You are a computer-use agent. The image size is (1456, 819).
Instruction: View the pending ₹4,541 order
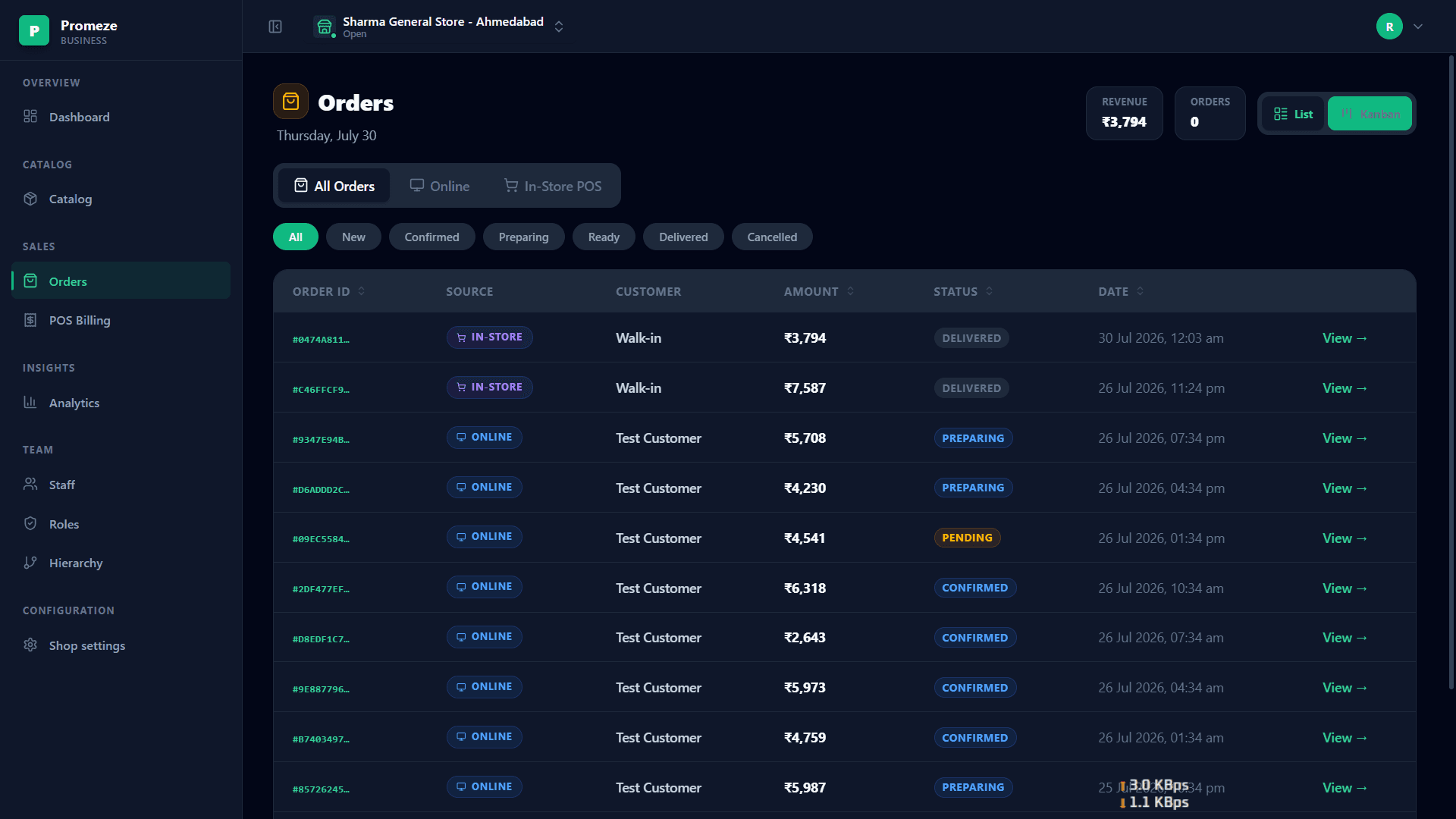coord(1345,538)
